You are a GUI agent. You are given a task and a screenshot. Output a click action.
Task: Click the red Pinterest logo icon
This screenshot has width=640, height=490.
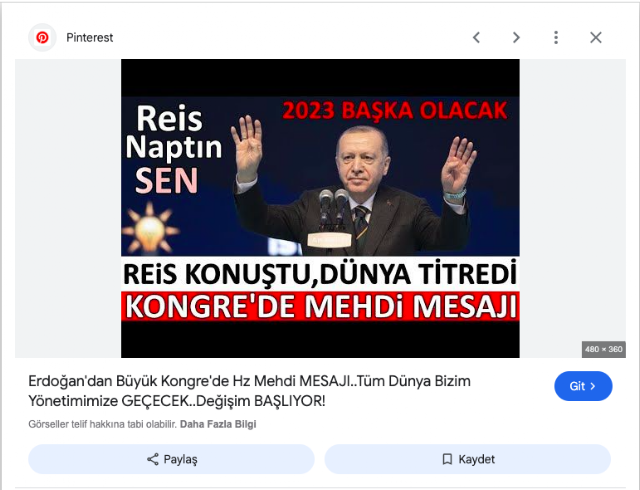click(x=42, y=38)
